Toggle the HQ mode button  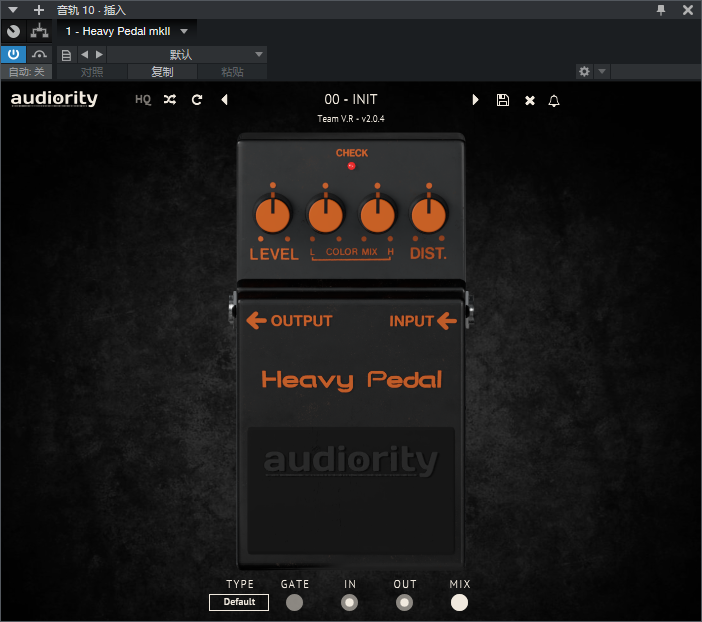click(143, 99)
